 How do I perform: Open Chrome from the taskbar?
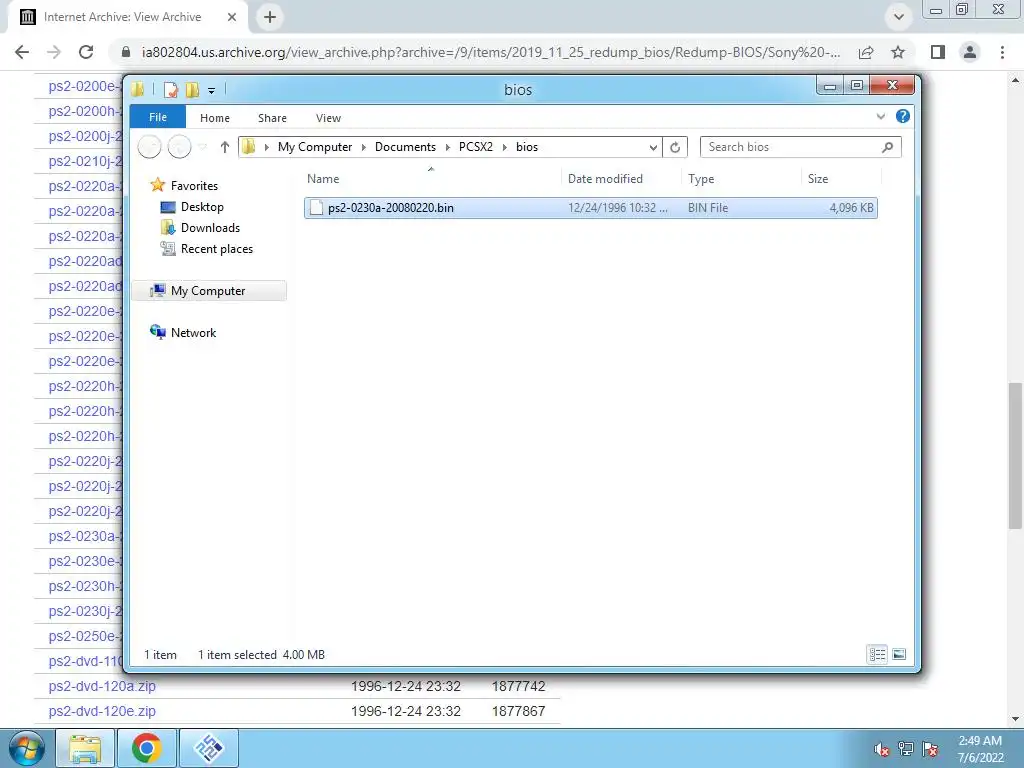click(x=147, y=748)
